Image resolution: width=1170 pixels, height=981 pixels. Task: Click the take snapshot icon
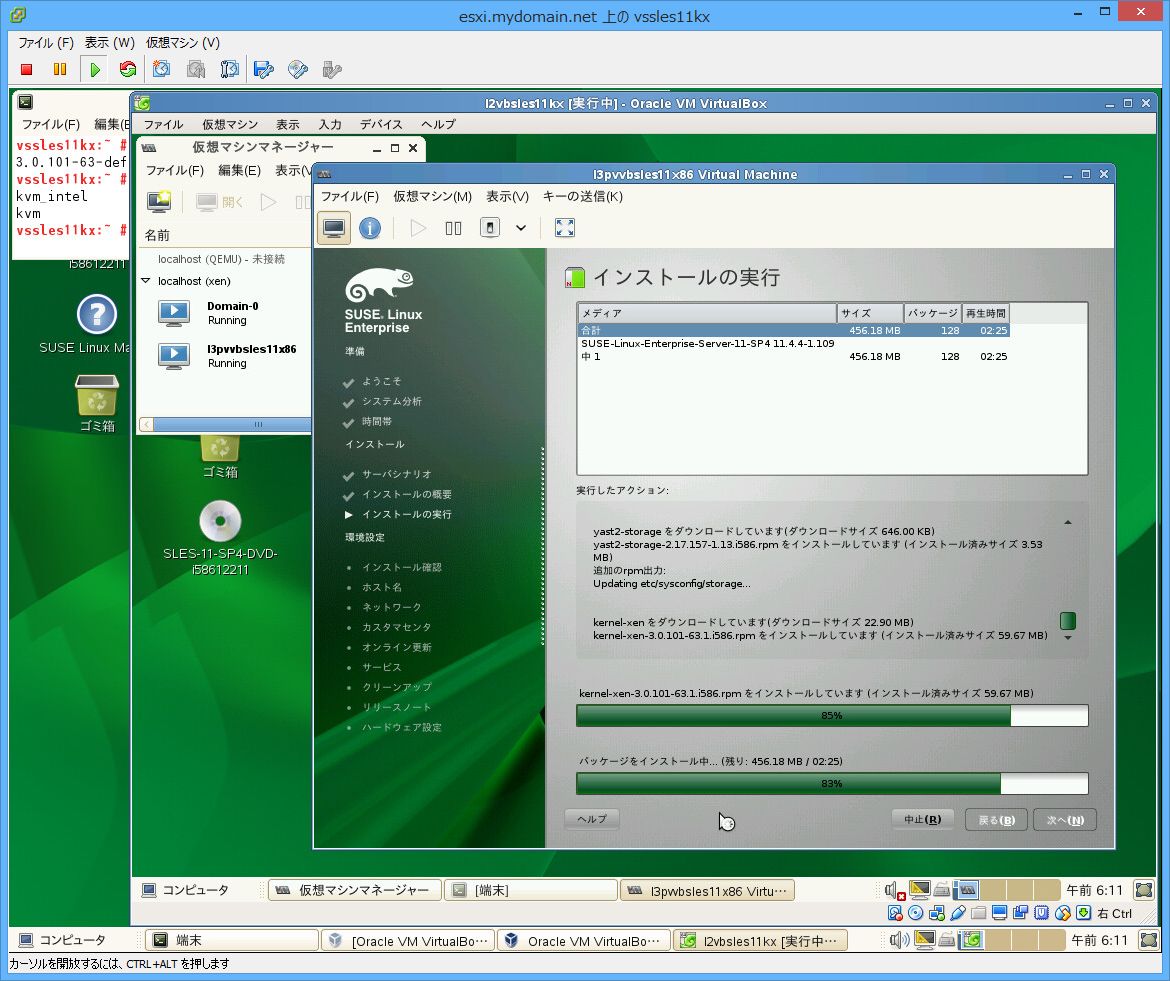click(x=161, y=69)
